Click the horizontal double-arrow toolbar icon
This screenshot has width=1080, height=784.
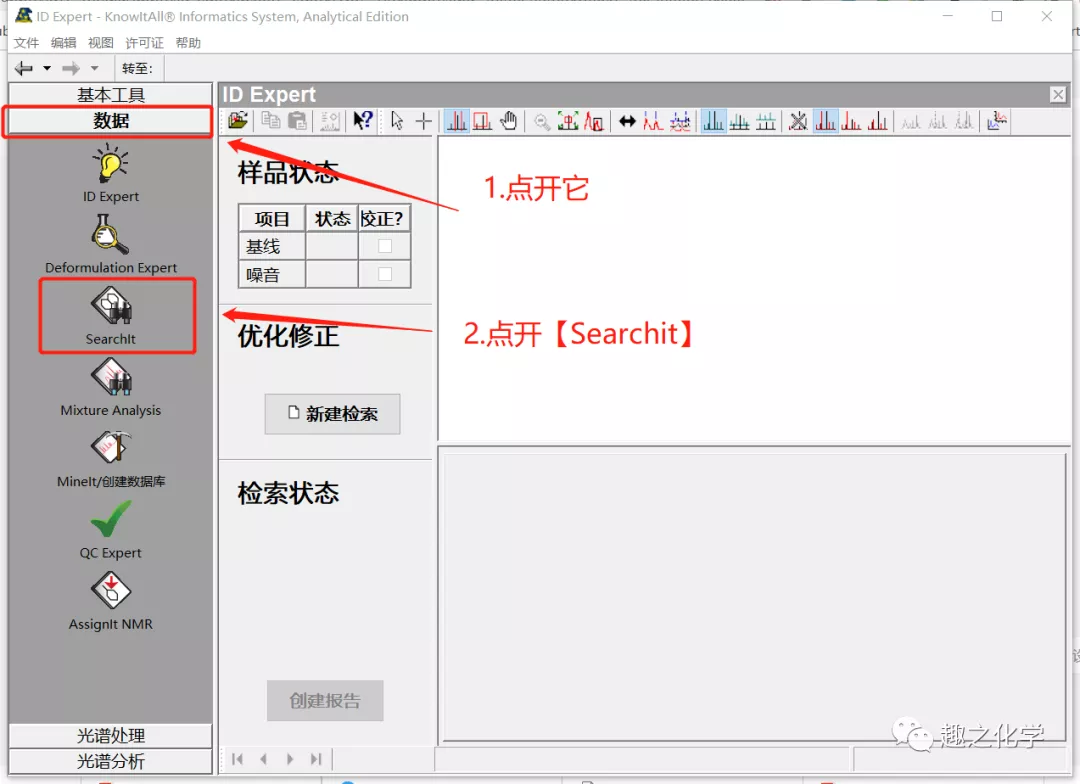[627, 121]
